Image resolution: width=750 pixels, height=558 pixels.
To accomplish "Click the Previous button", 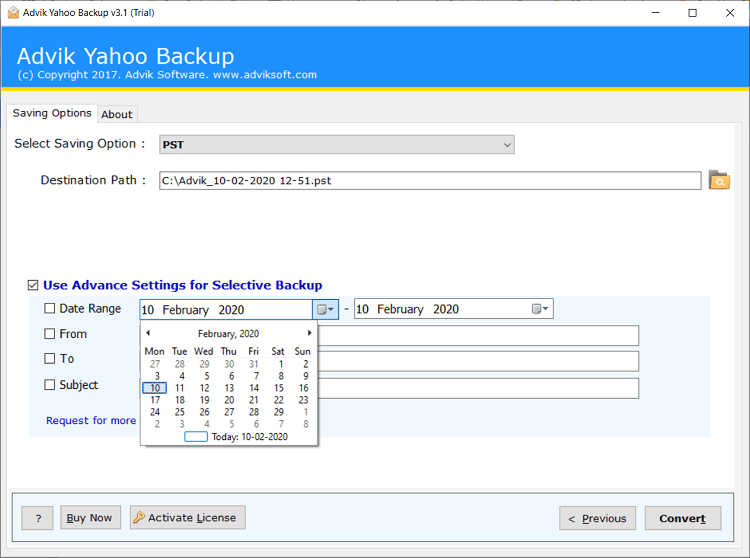I will point(597,518).
